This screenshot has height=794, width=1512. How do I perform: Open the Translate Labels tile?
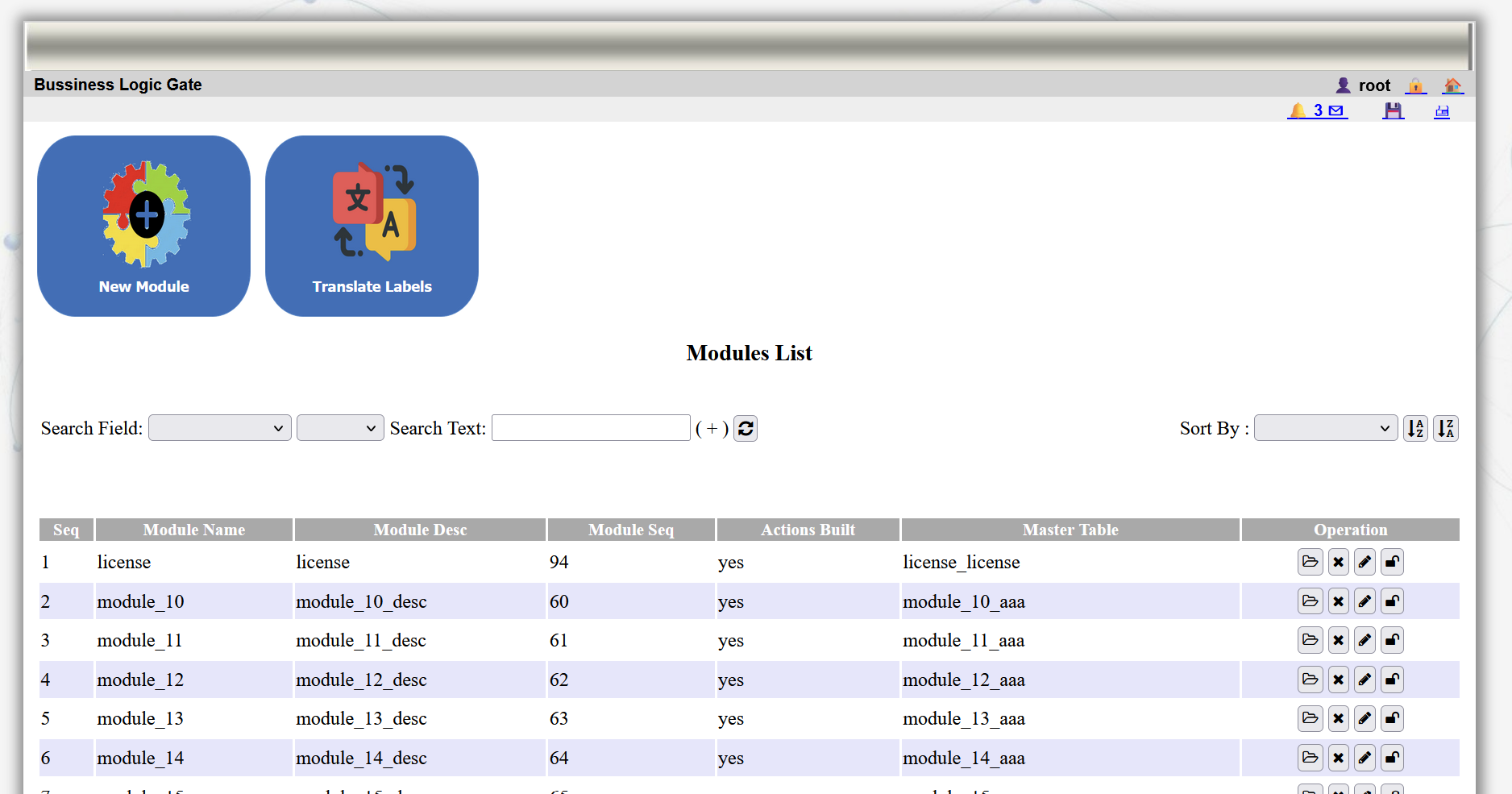tap(372, 226)
